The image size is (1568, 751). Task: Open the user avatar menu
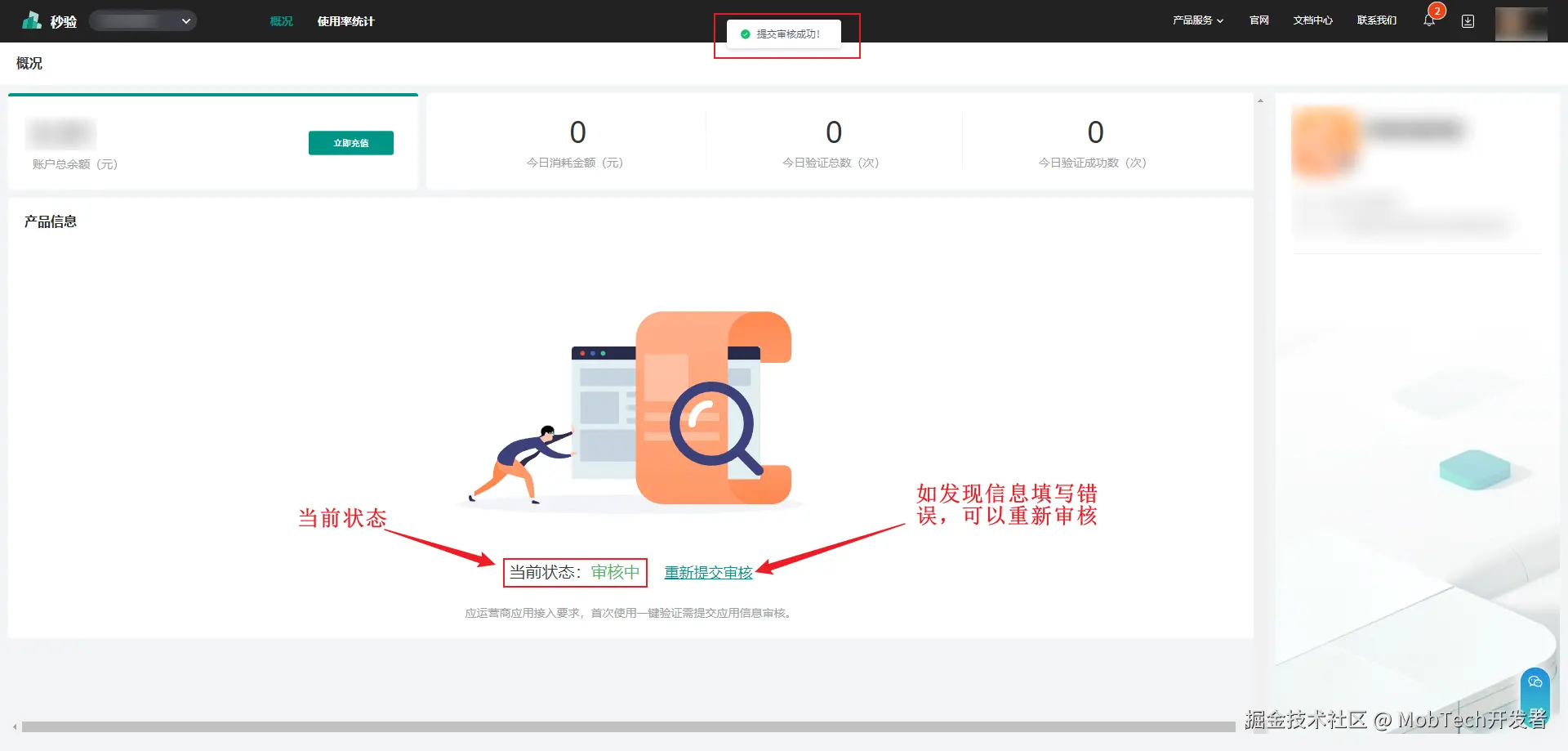tap(1521, 23)
